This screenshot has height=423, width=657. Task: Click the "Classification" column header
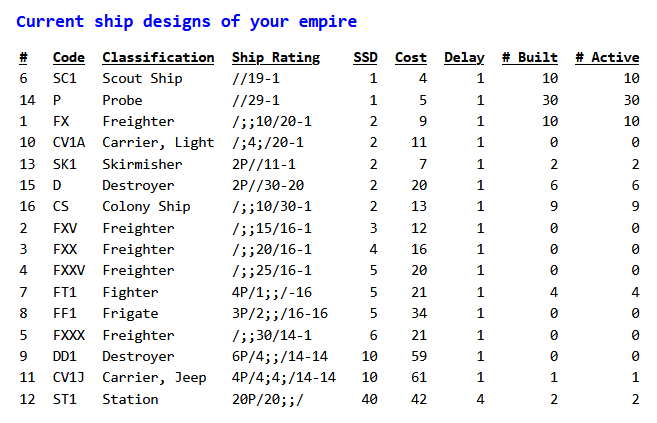point(158,57)
